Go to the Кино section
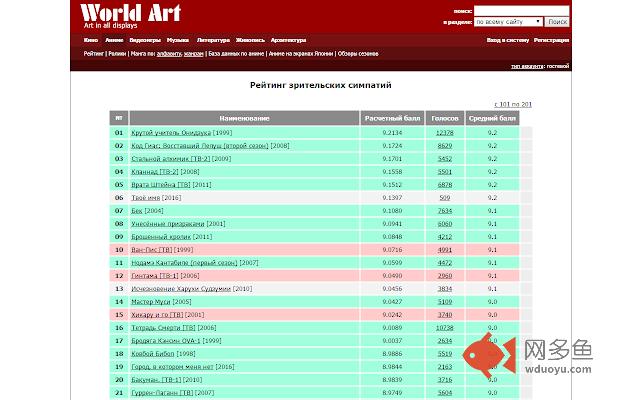Image resolution: width=640 pixels, height=400 pixels. click(91, 40)
